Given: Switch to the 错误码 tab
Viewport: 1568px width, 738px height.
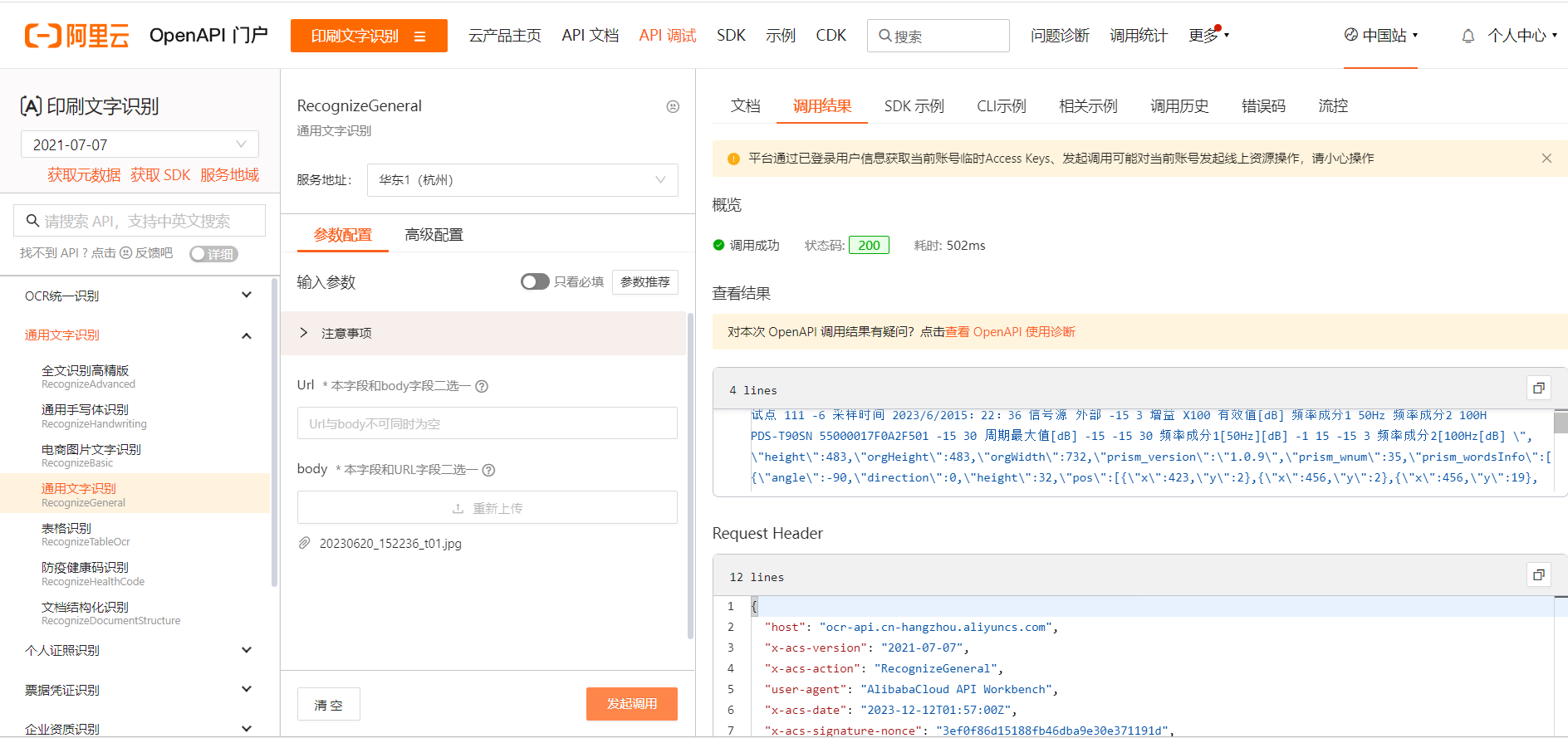Looking at the screenshot, I should (x=1263, y=106).
